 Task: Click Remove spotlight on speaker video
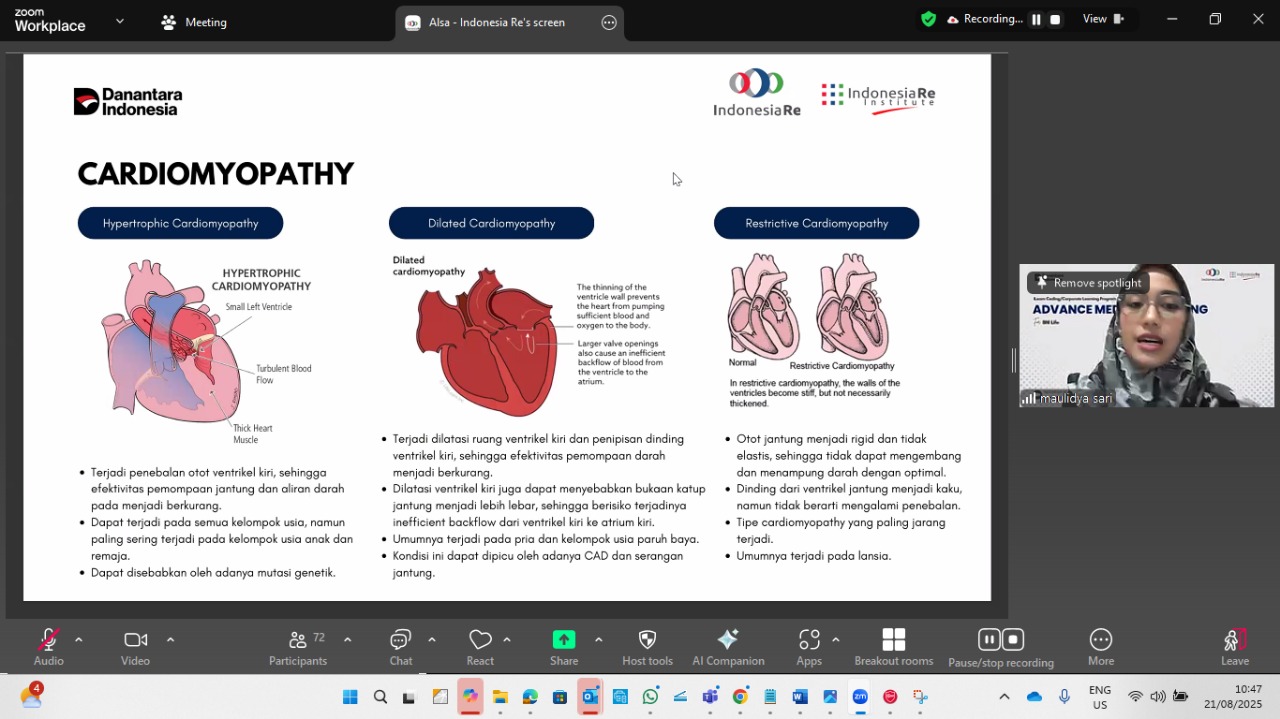pyautogui.click(x=1088, y=283)
